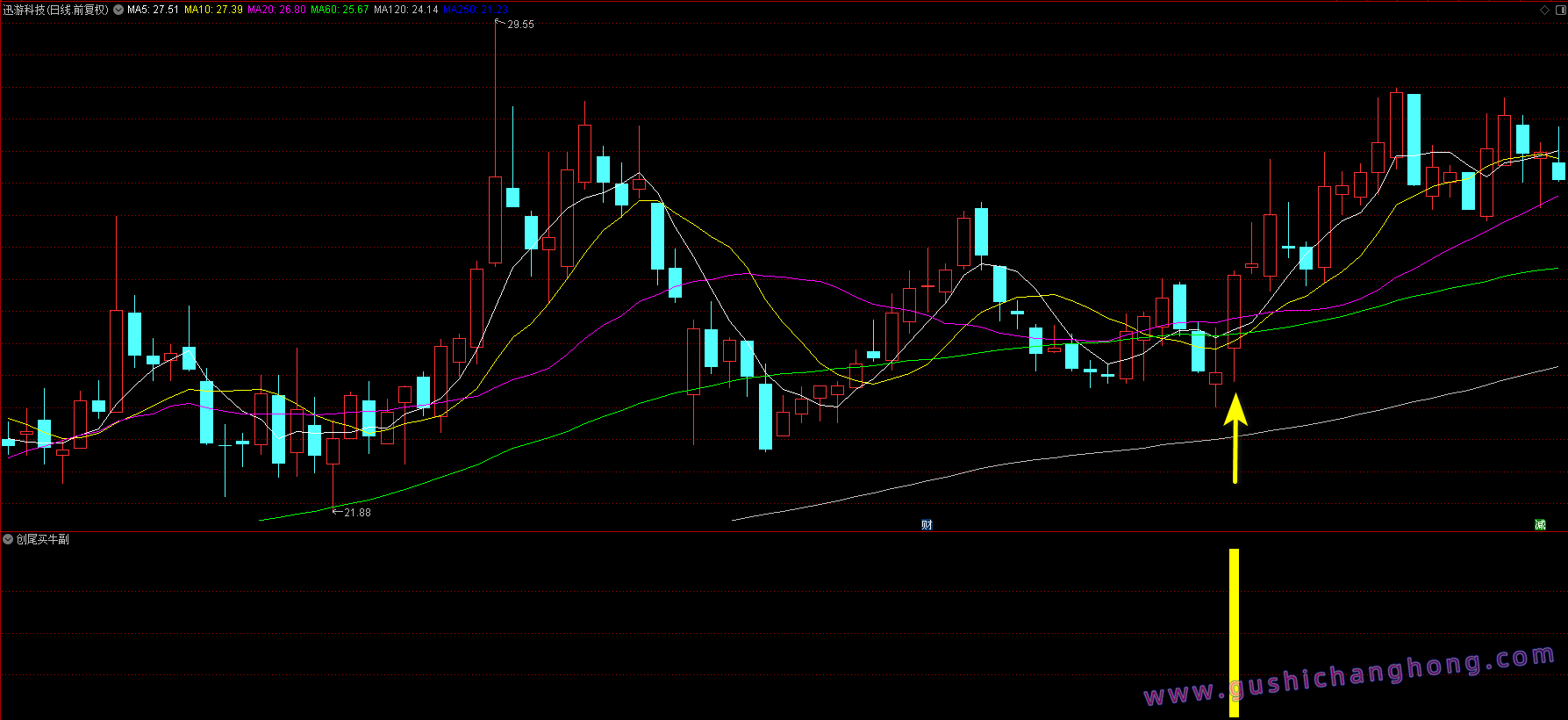Image resolution: width=1568 pixels, height=720 pixels.
Task: Select the green MA60: 25.67 label
Action: (340, 10)
